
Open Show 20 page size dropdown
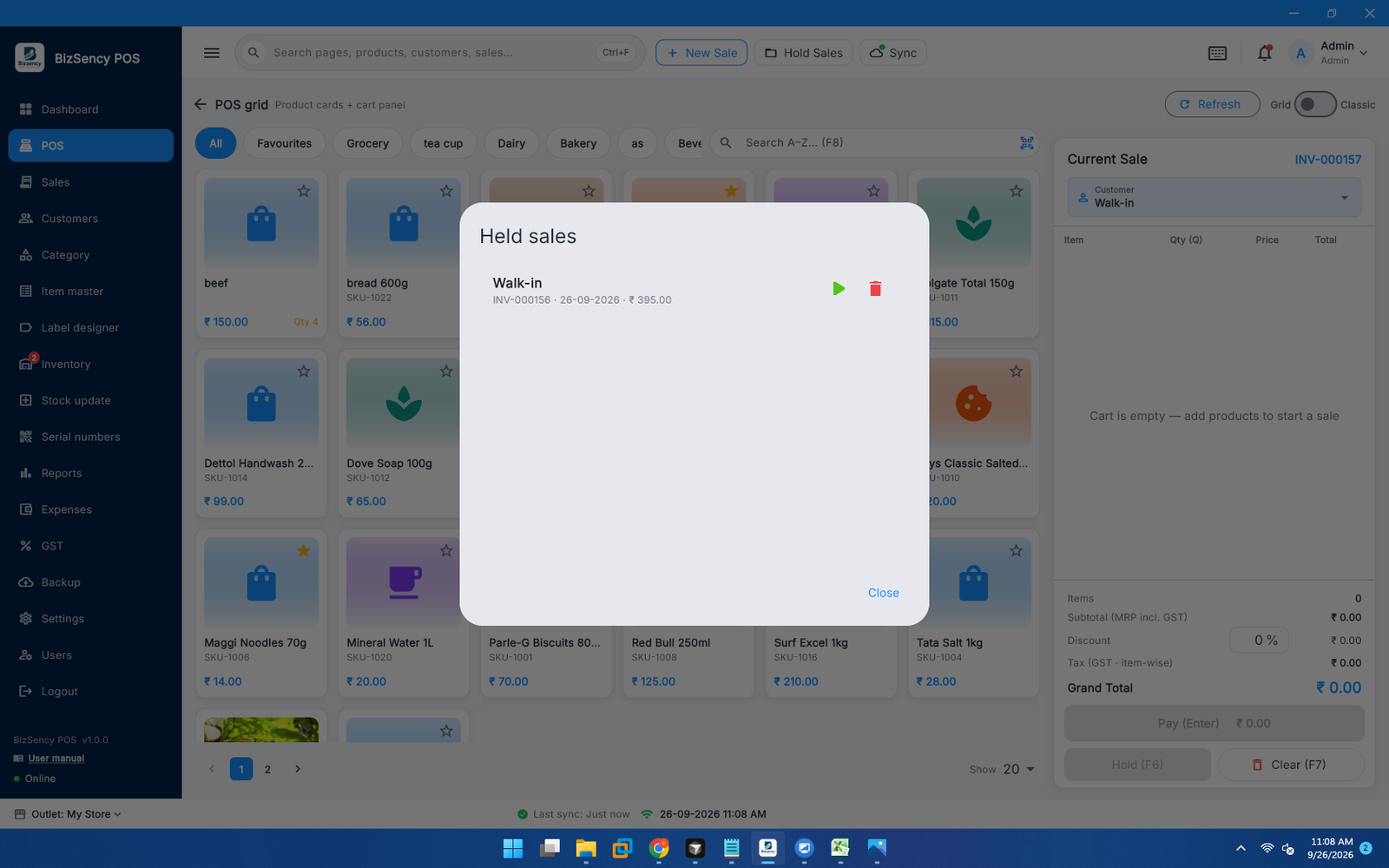pos(1018,769)
